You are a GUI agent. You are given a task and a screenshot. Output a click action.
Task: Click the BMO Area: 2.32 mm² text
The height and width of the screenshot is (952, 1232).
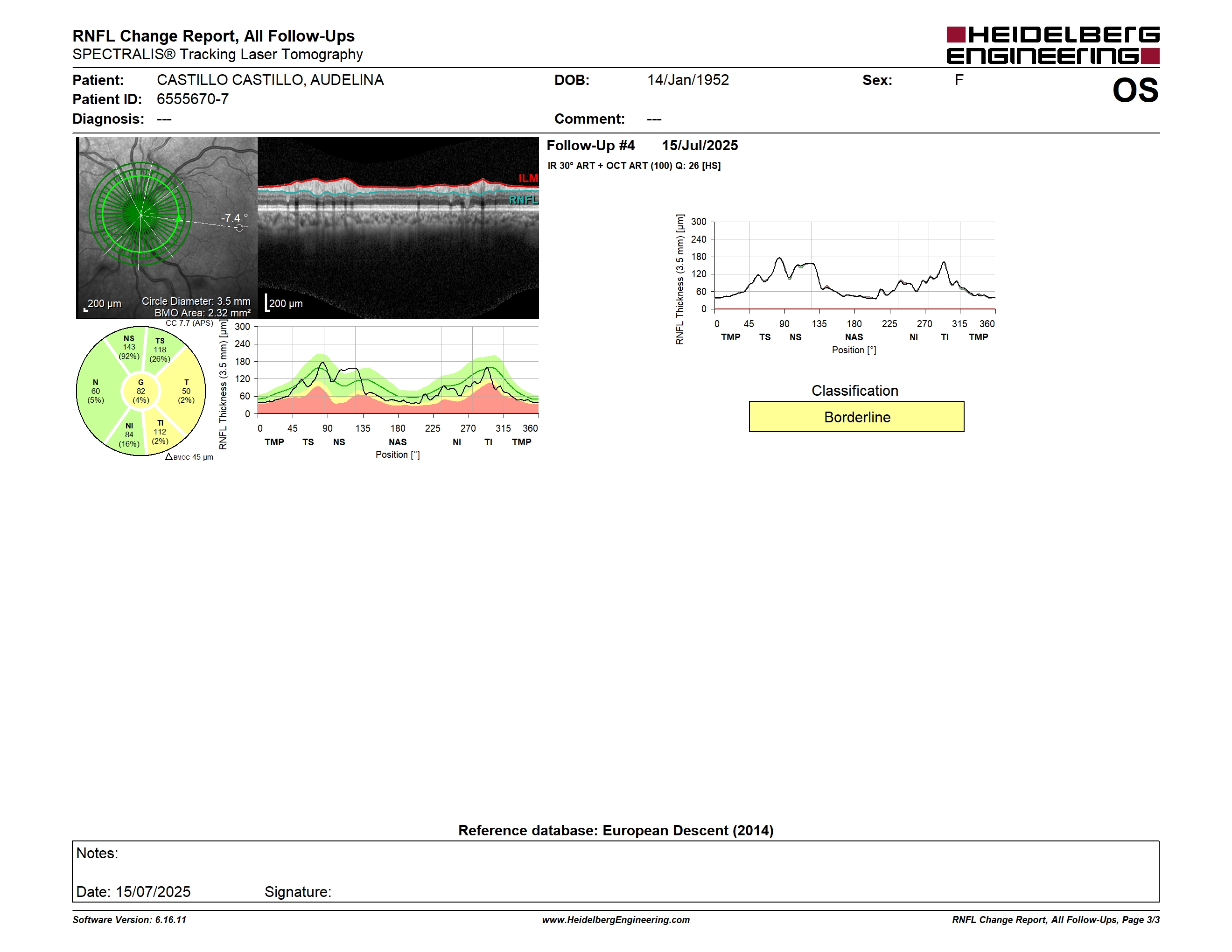tap(203, 313)
